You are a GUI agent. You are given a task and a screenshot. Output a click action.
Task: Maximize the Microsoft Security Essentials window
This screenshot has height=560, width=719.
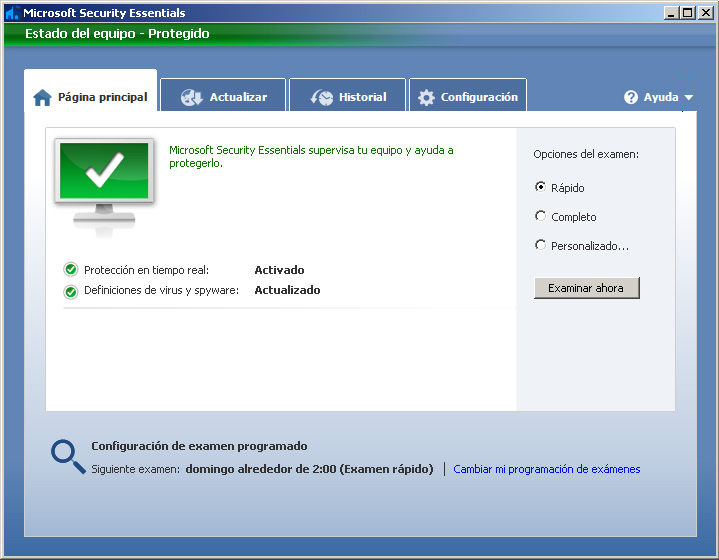687,13
